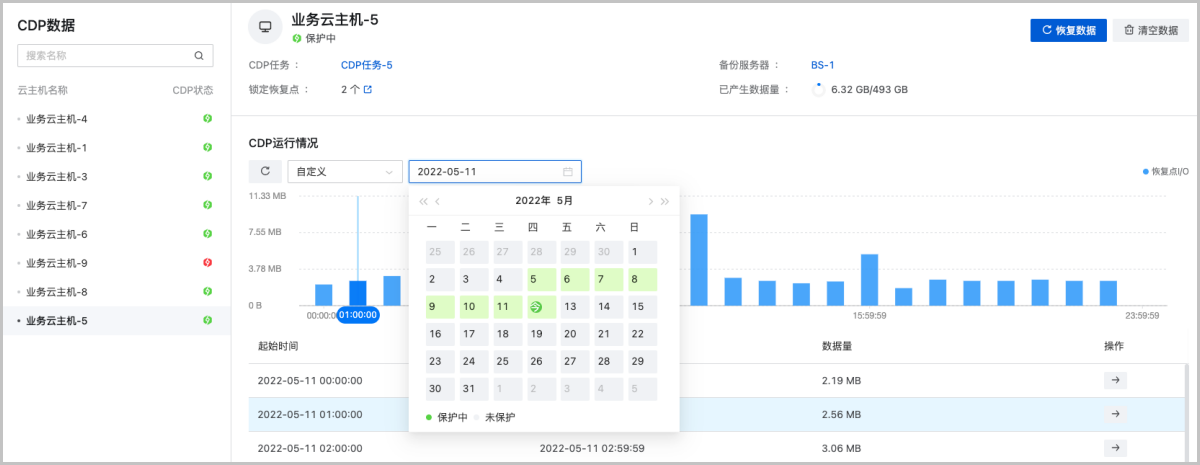Click the arrow icon for the 3.06 MB row
The width and height of the screenshot is (1200, 465).
click(x=1115, y=447)
